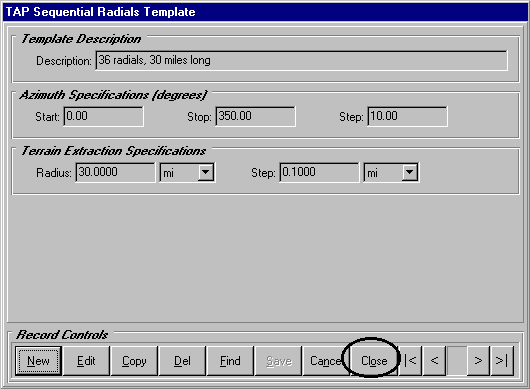Go to the next record
Screen dimensions: 530x389
[x=478, y=361]
